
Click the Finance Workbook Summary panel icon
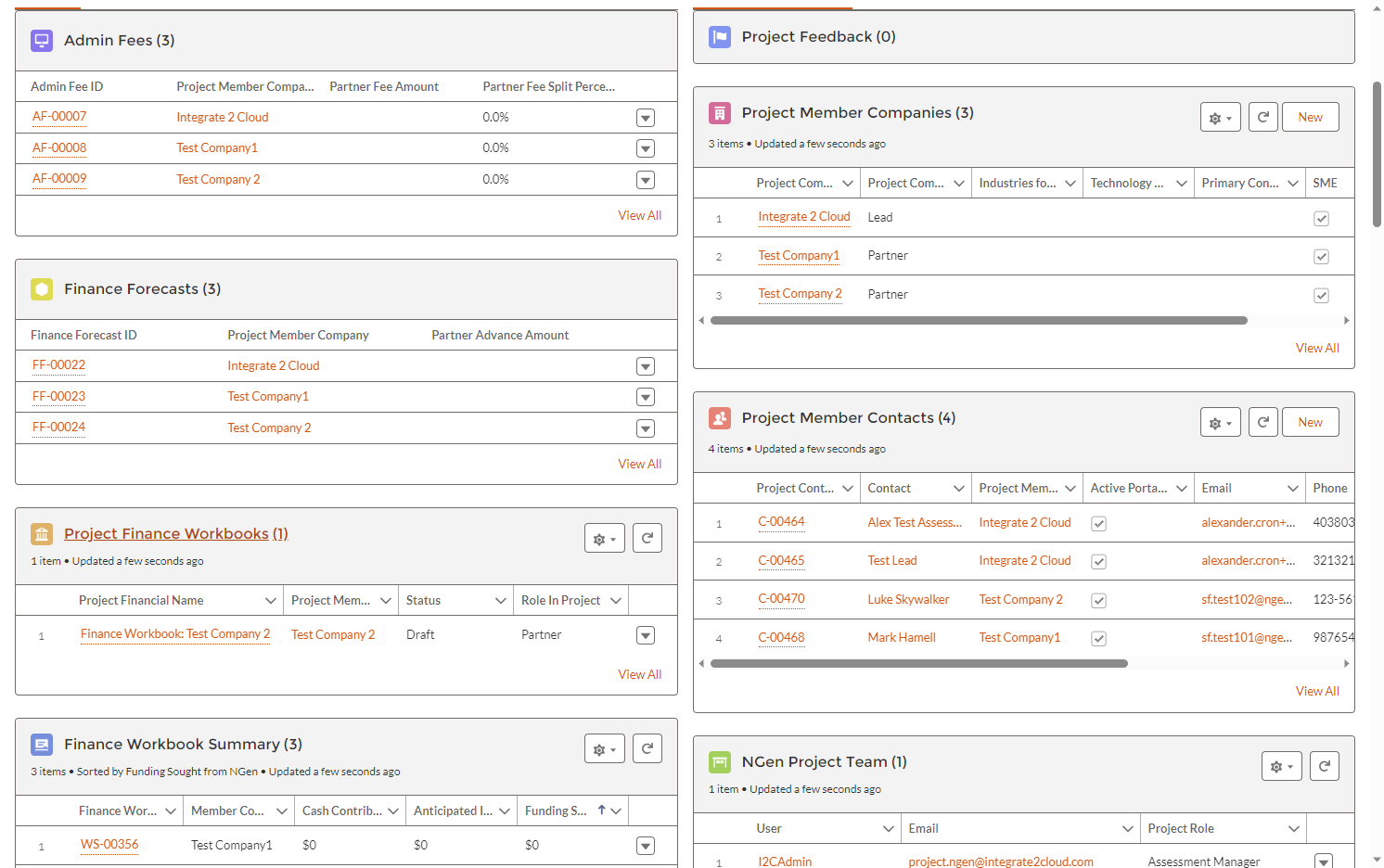point(42,745)
